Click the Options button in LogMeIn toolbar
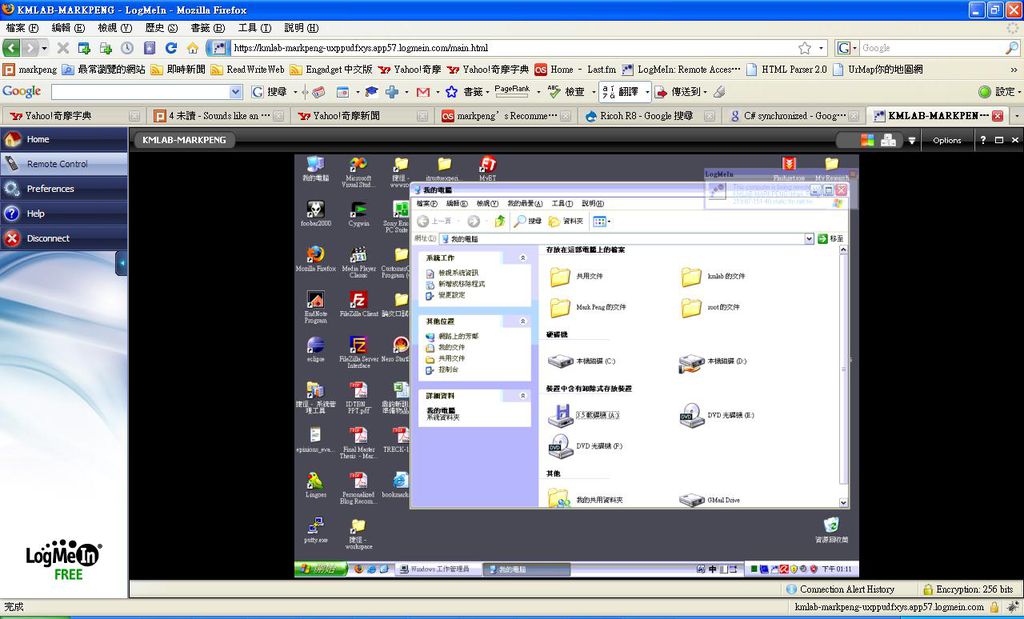Viewport: 1024px width, 619px height. tap(947, 140)
